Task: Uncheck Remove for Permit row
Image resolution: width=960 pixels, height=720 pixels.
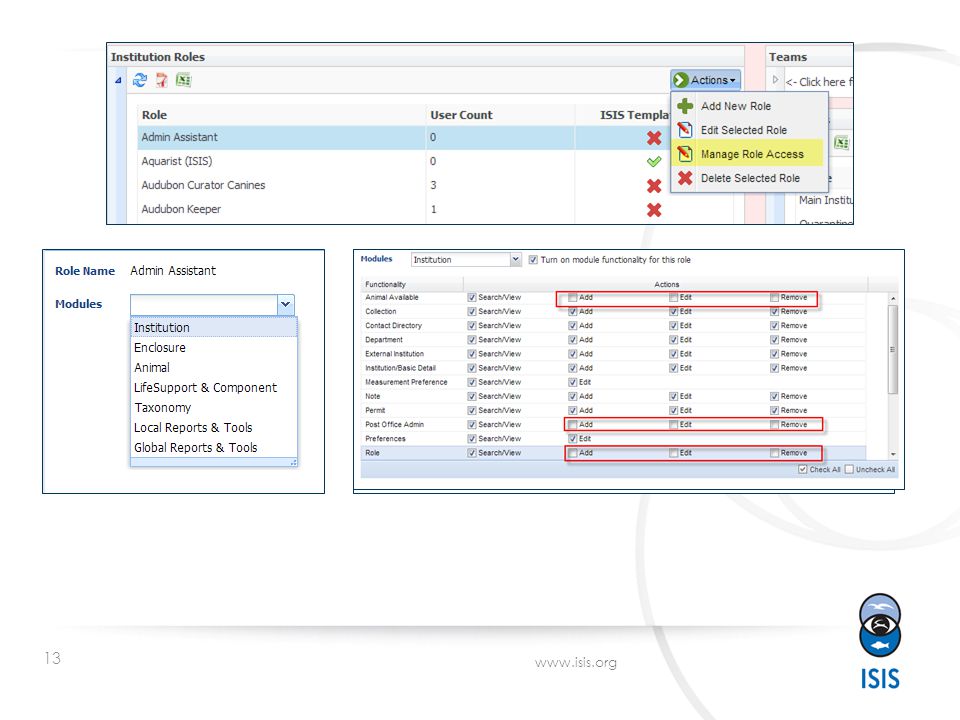Action: click(x=774, y=410)
